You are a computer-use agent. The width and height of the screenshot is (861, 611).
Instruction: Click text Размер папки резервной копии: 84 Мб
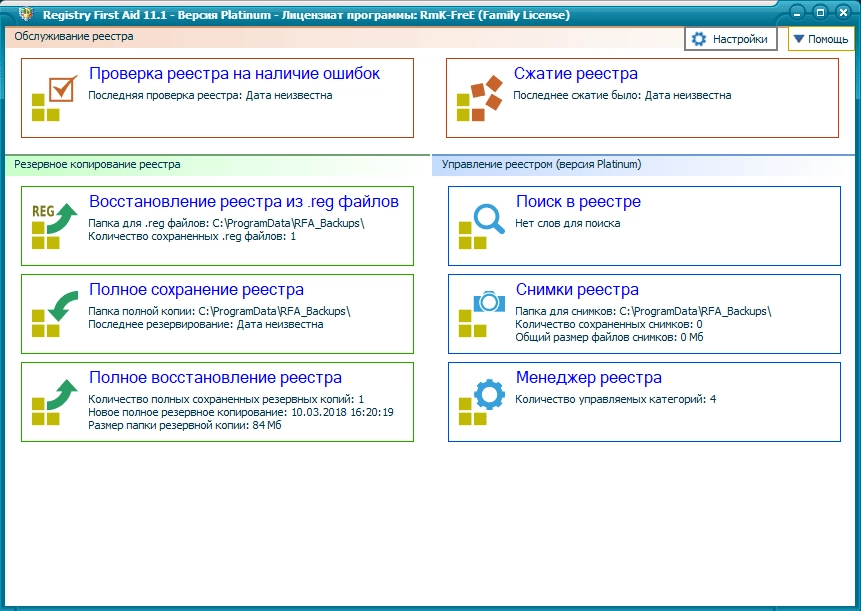185,425
